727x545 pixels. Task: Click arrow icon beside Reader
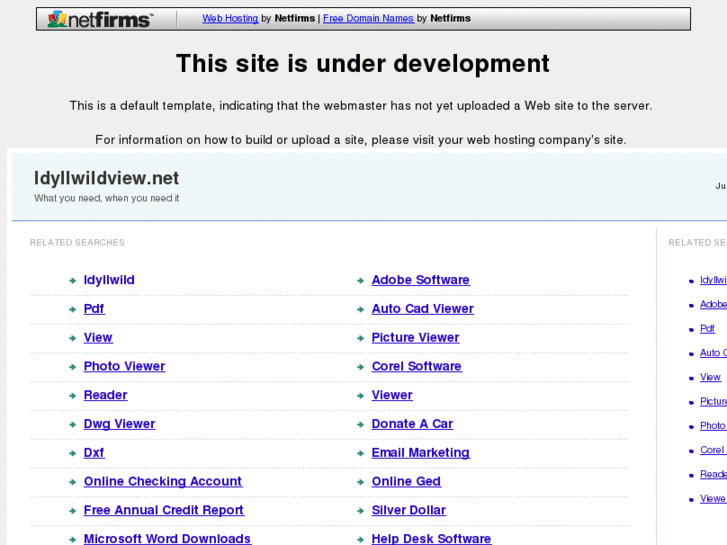[x=72, y=396]
